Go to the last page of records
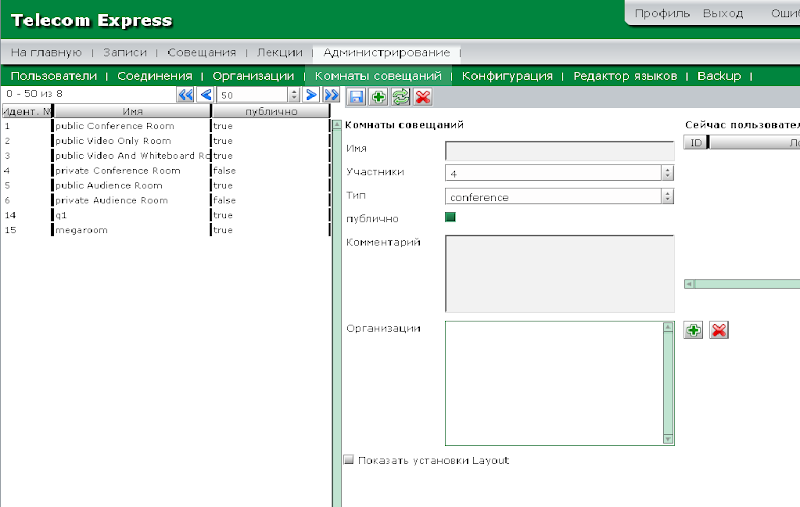Viewport: 800px width, 507px height. pos(329,94)
